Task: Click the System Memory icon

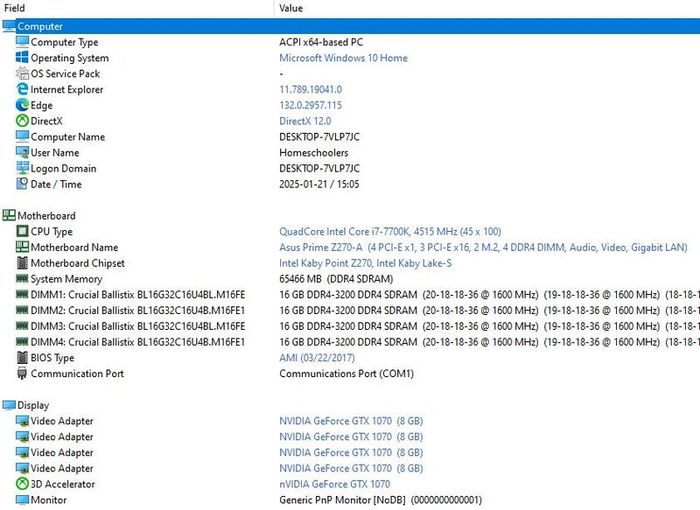Action: tap(22, 279)
